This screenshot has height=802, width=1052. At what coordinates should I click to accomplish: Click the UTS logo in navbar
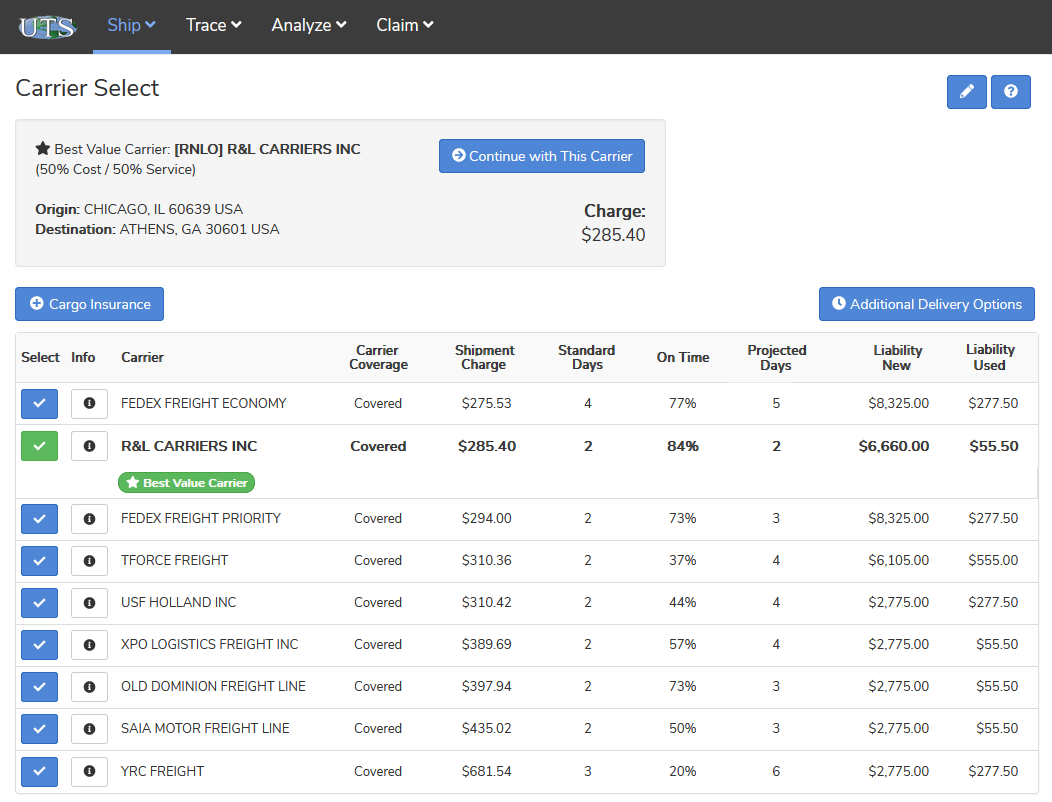[47, 27]
